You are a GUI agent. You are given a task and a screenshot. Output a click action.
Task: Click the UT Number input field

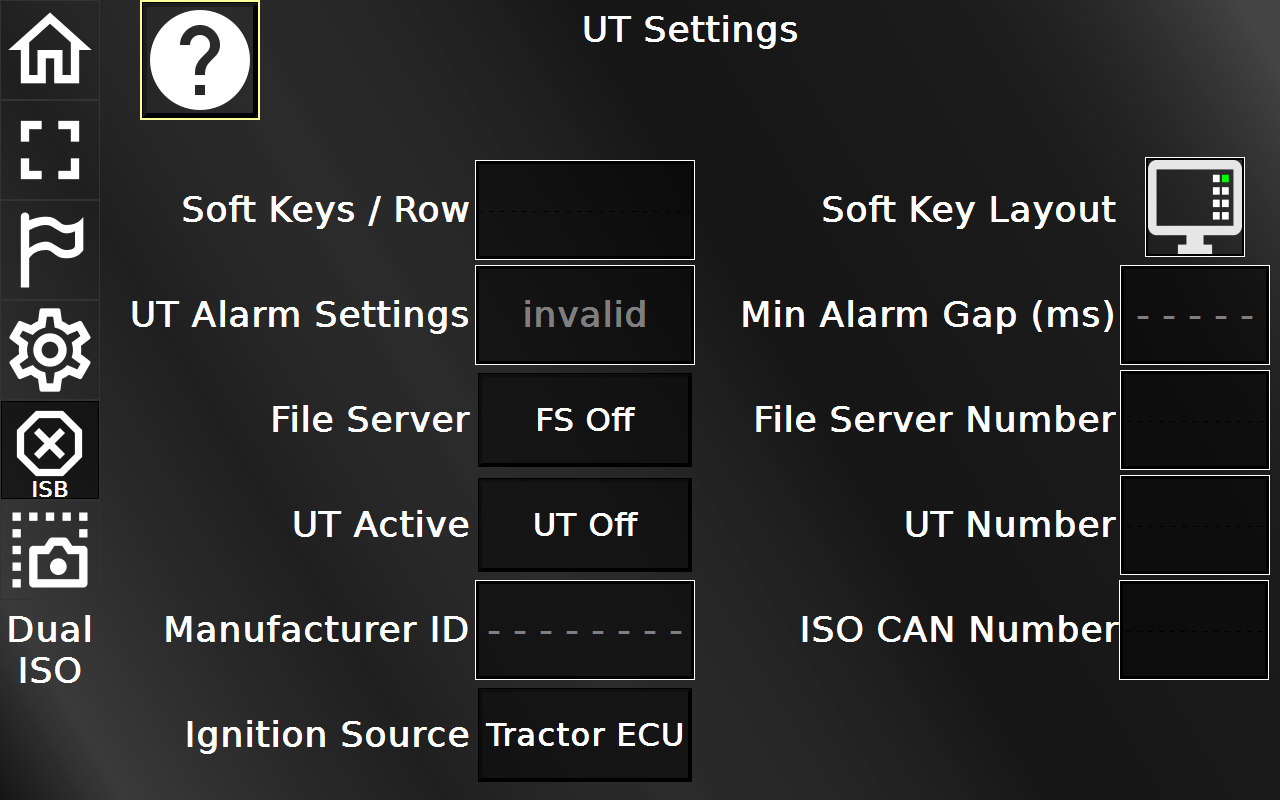pyautogui.click(x=1194, y=524)
